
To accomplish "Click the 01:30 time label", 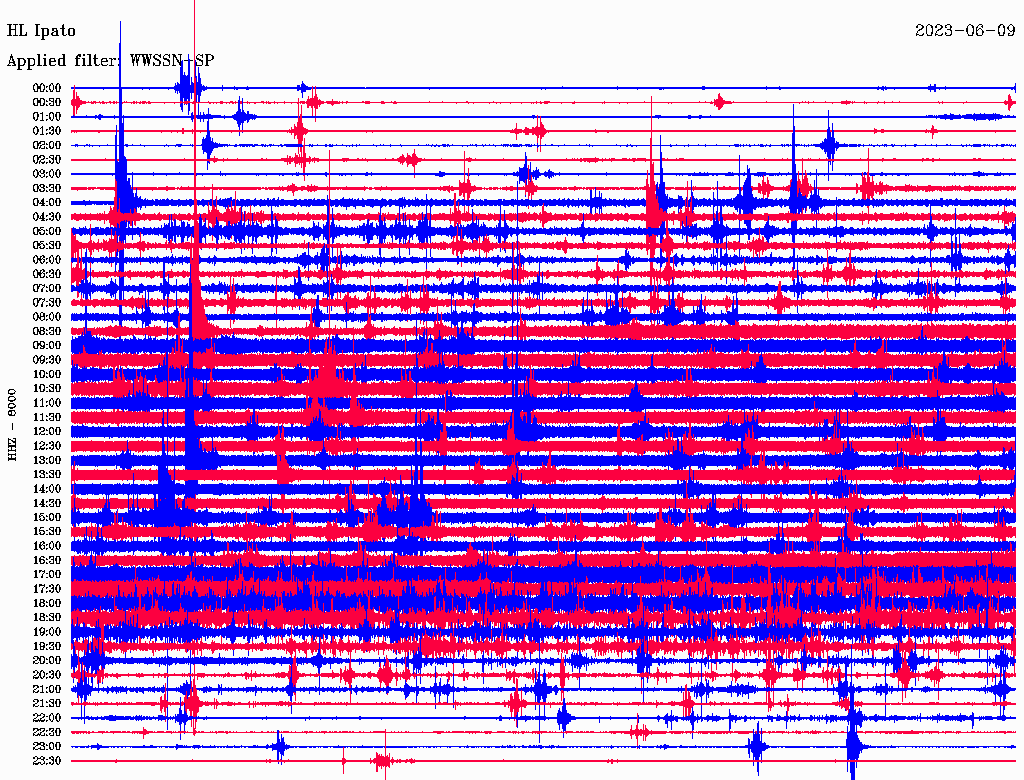I will 47,131.
